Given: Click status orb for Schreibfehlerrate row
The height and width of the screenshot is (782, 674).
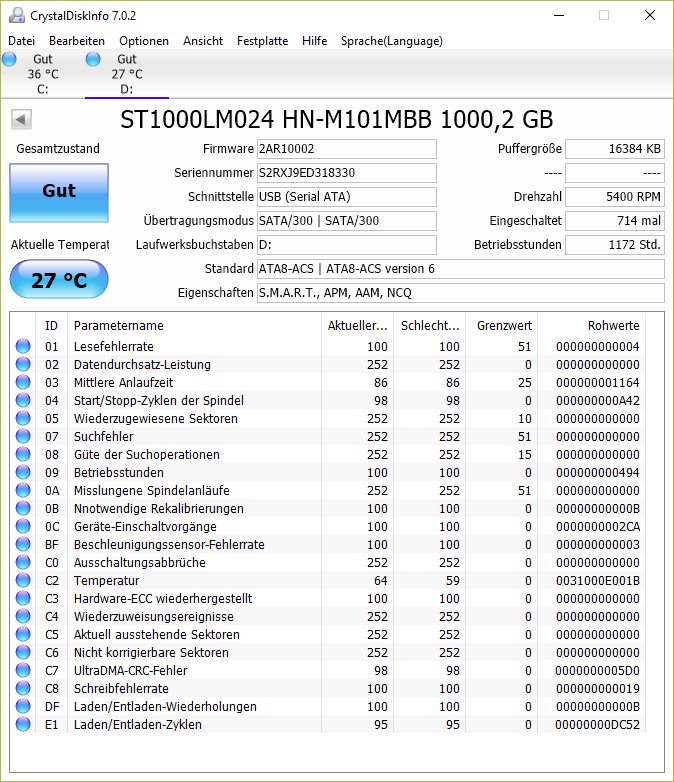Looking at the screenshot, I should pyautogui.click(x=23, y=688).
